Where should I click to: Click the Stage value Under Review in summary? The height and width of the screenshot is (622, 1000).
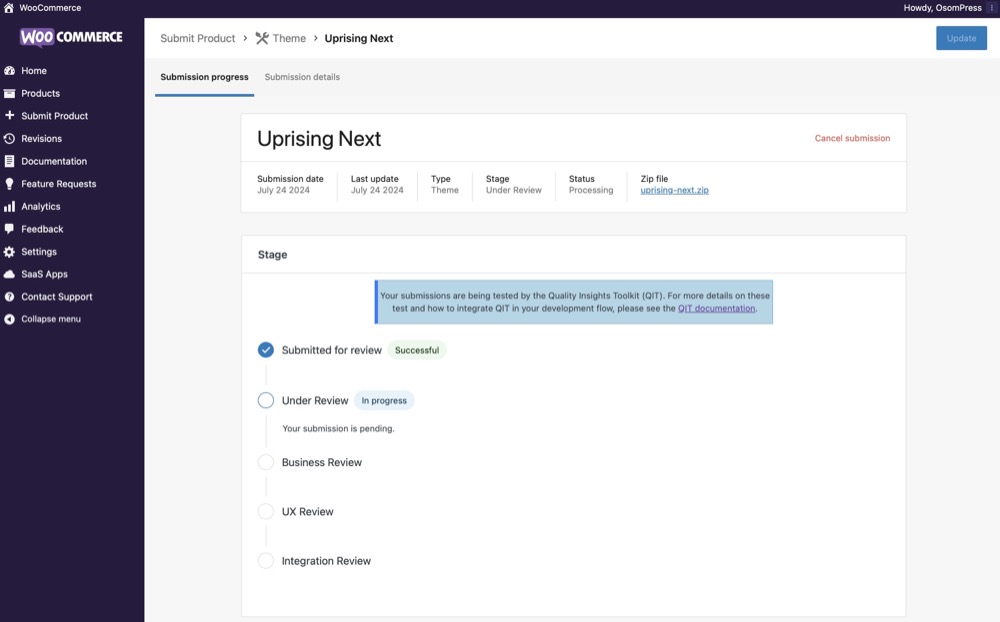click(x=513, y=190)
